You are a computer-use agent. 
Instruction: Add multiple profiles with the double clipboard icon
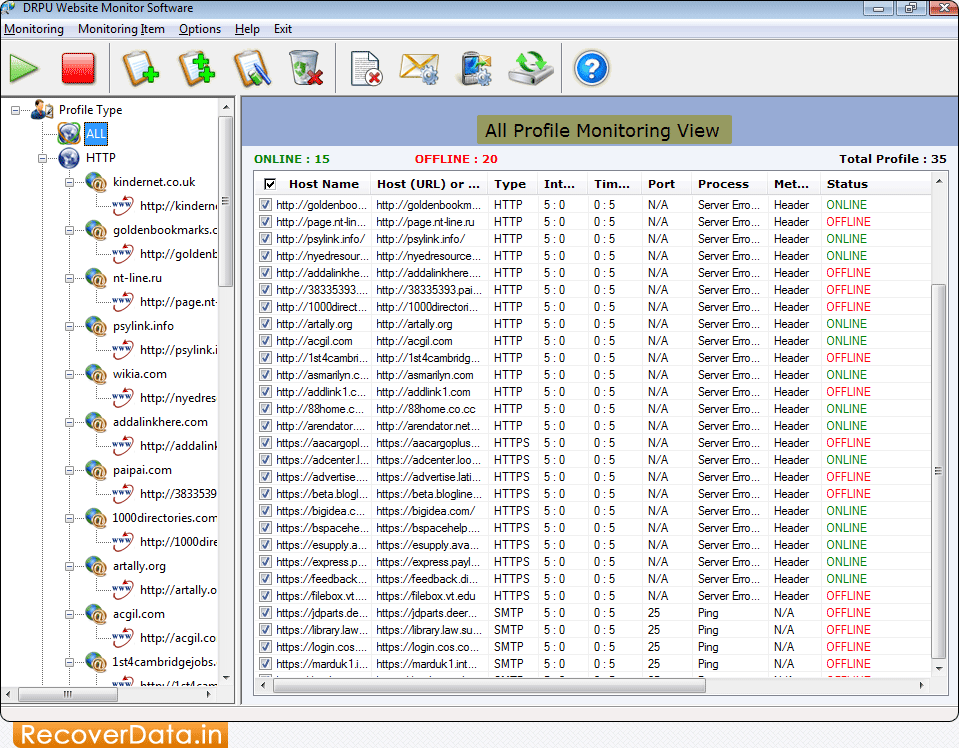(197, 68)
